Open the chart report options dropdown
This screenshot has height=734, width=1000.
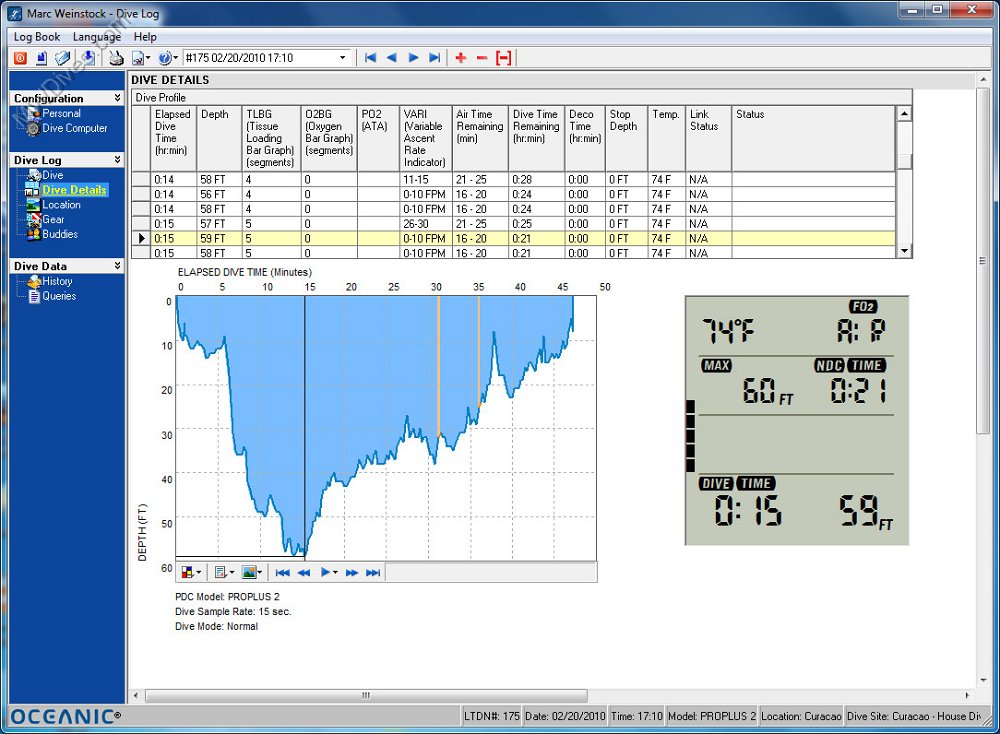(x=224, y=572)
